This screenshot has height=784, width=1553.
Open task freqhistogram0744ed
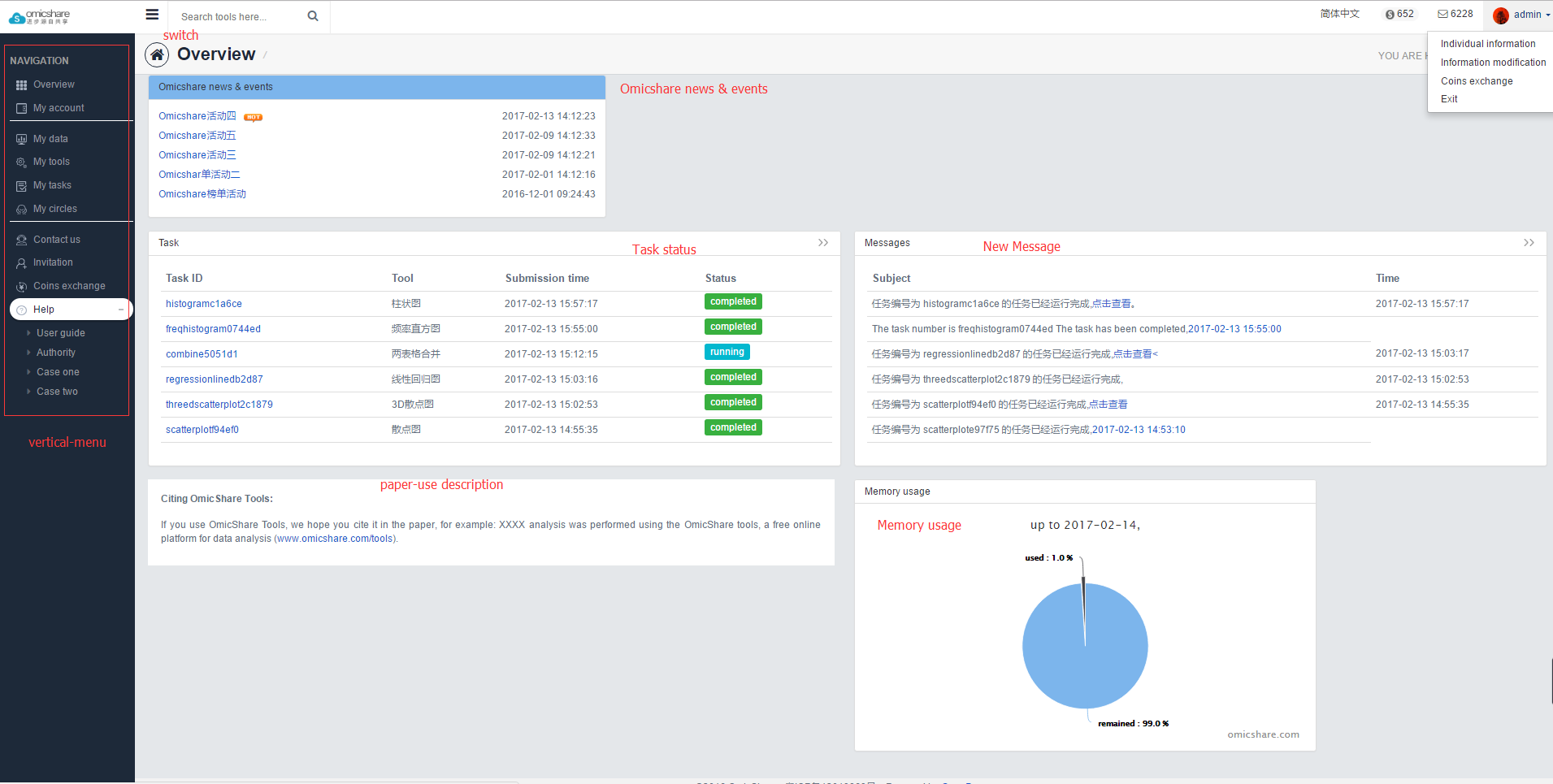click(213, 329)
